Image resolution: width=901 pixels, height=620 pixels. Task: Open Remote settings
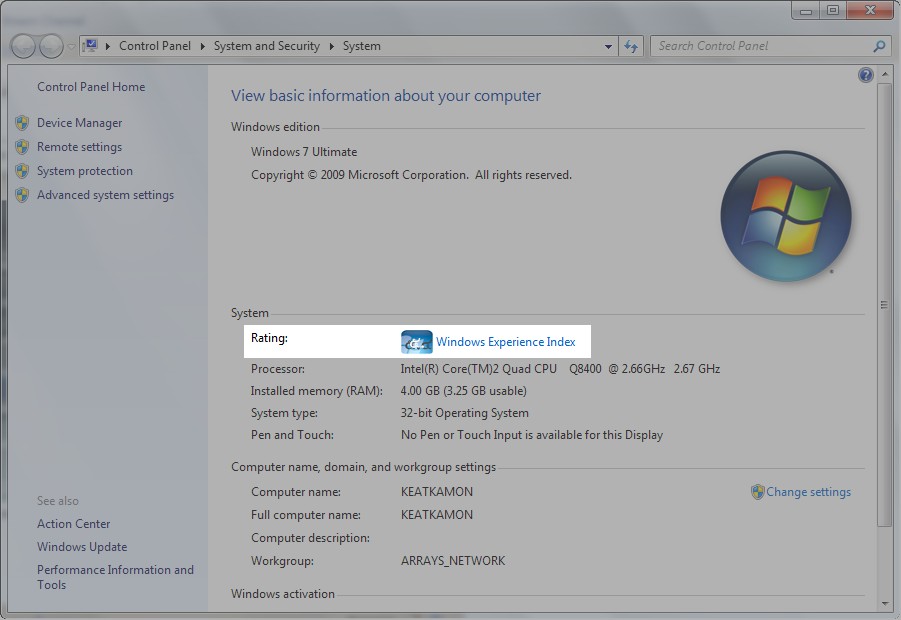coord(79,147)
